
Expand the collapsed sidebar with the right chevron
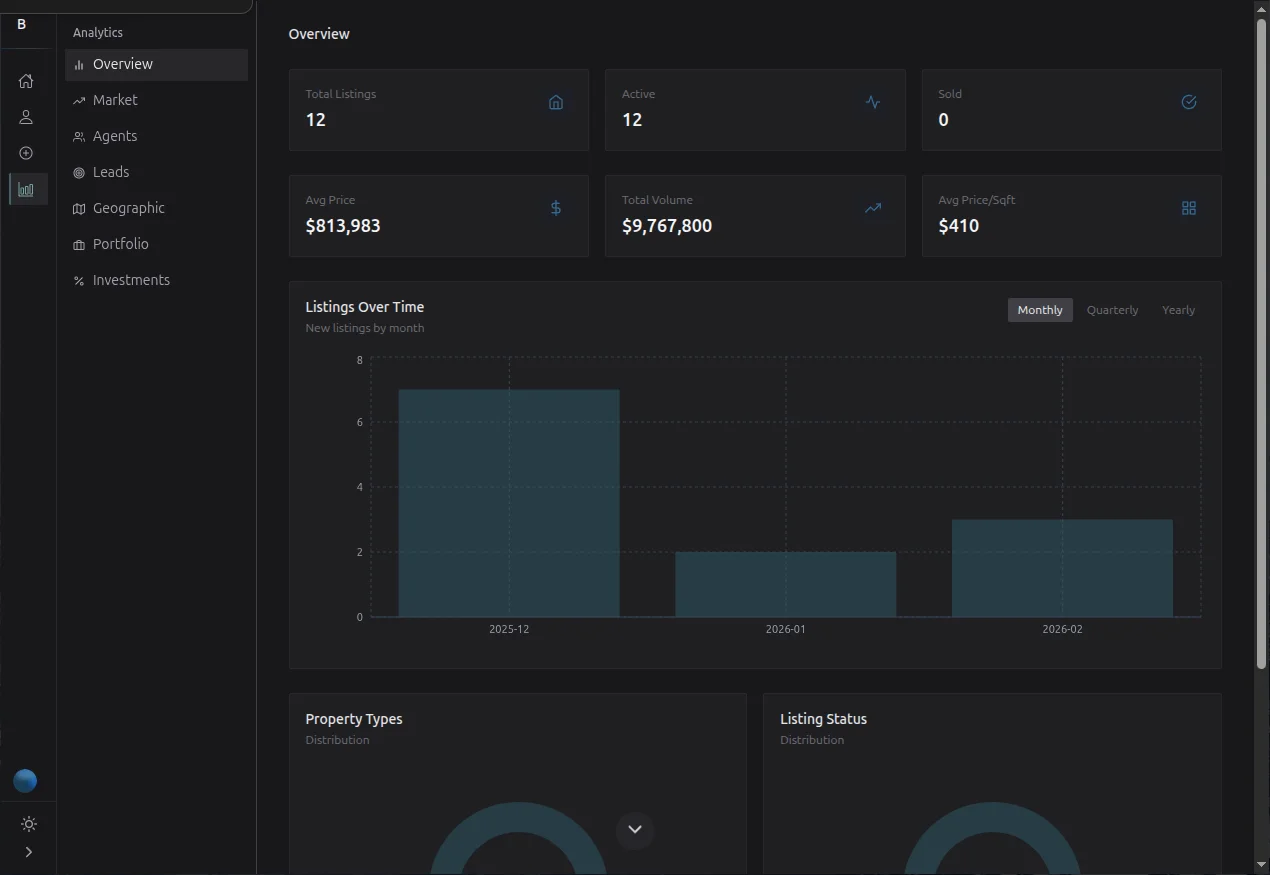click(x=28, y=852)
